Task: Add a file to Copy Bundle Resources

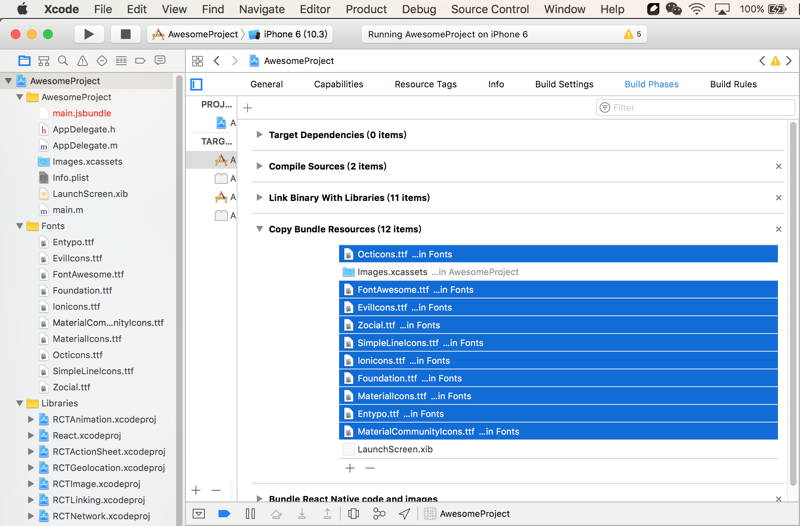Action: point(350,468)
